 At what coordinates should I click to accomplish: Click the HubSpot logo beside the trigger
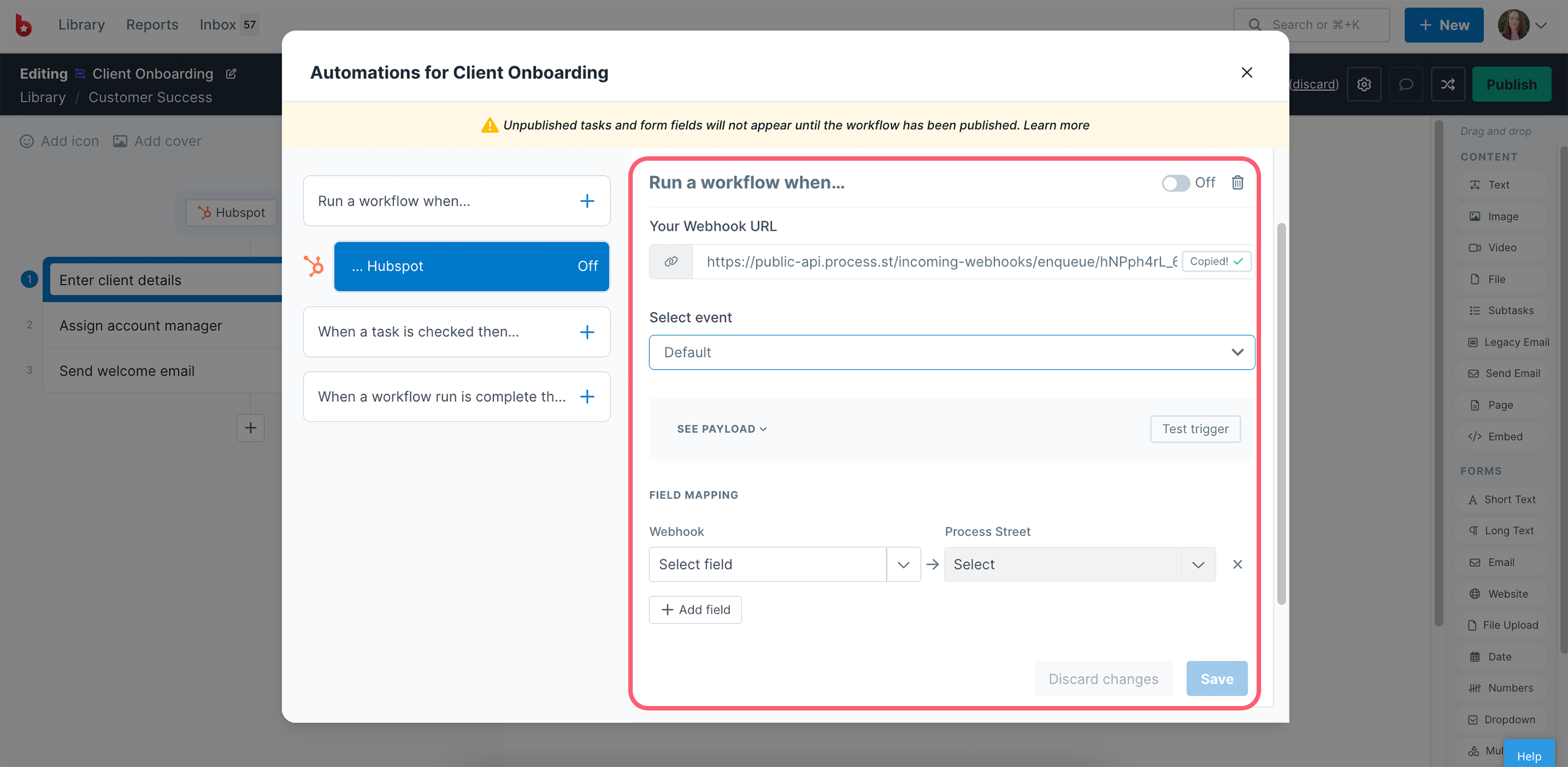pyautogui.click(x=314, y=266)
